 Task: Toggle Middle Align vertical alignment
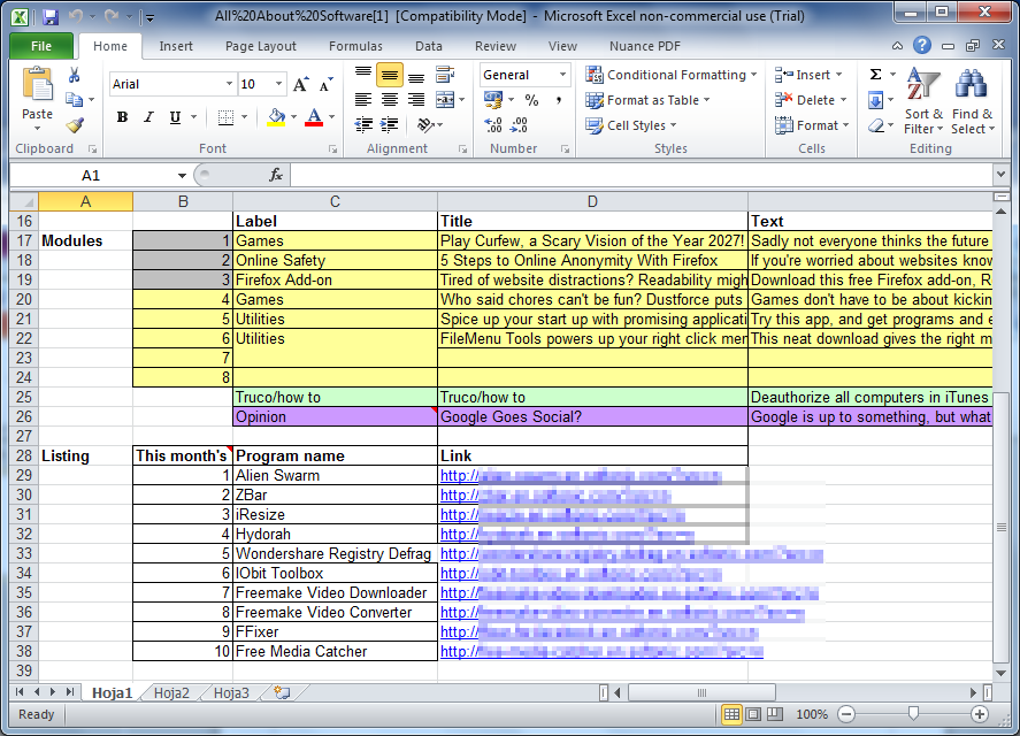pyautogui.click(x=389, y=75)
